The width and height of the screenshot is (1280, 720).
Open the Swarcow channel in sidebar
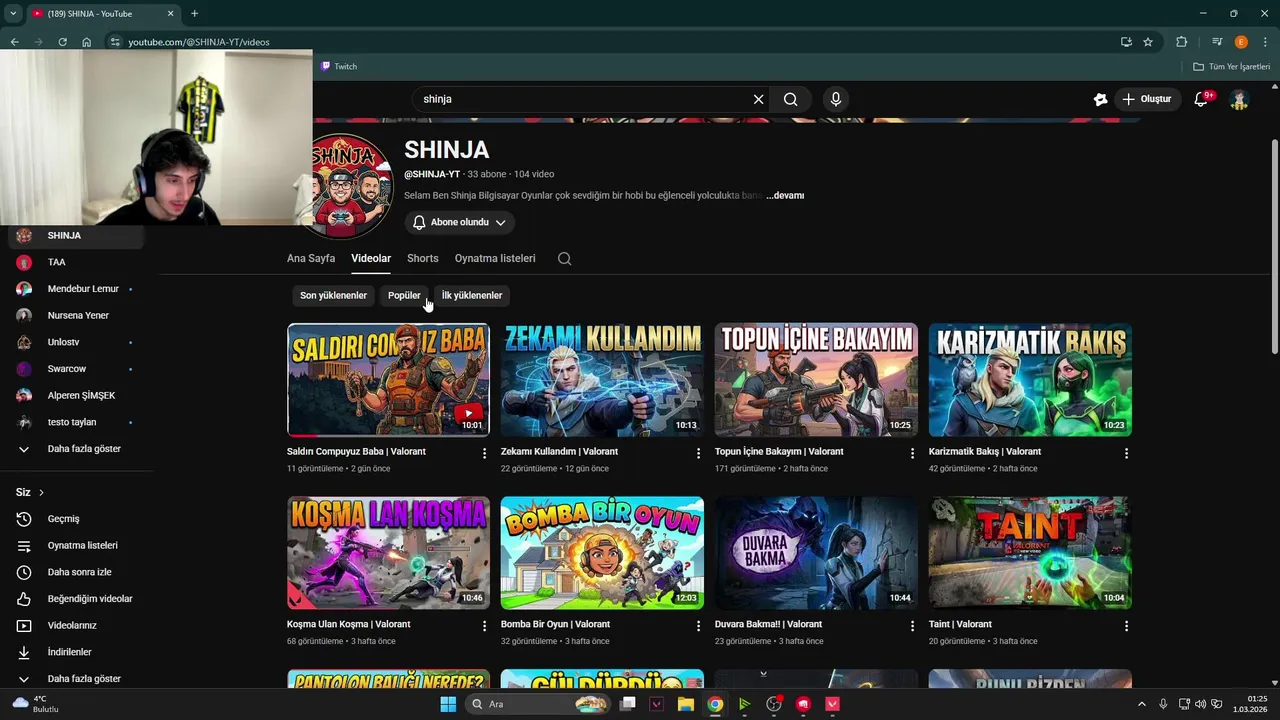pyautogui.click(x=78, y=369)
